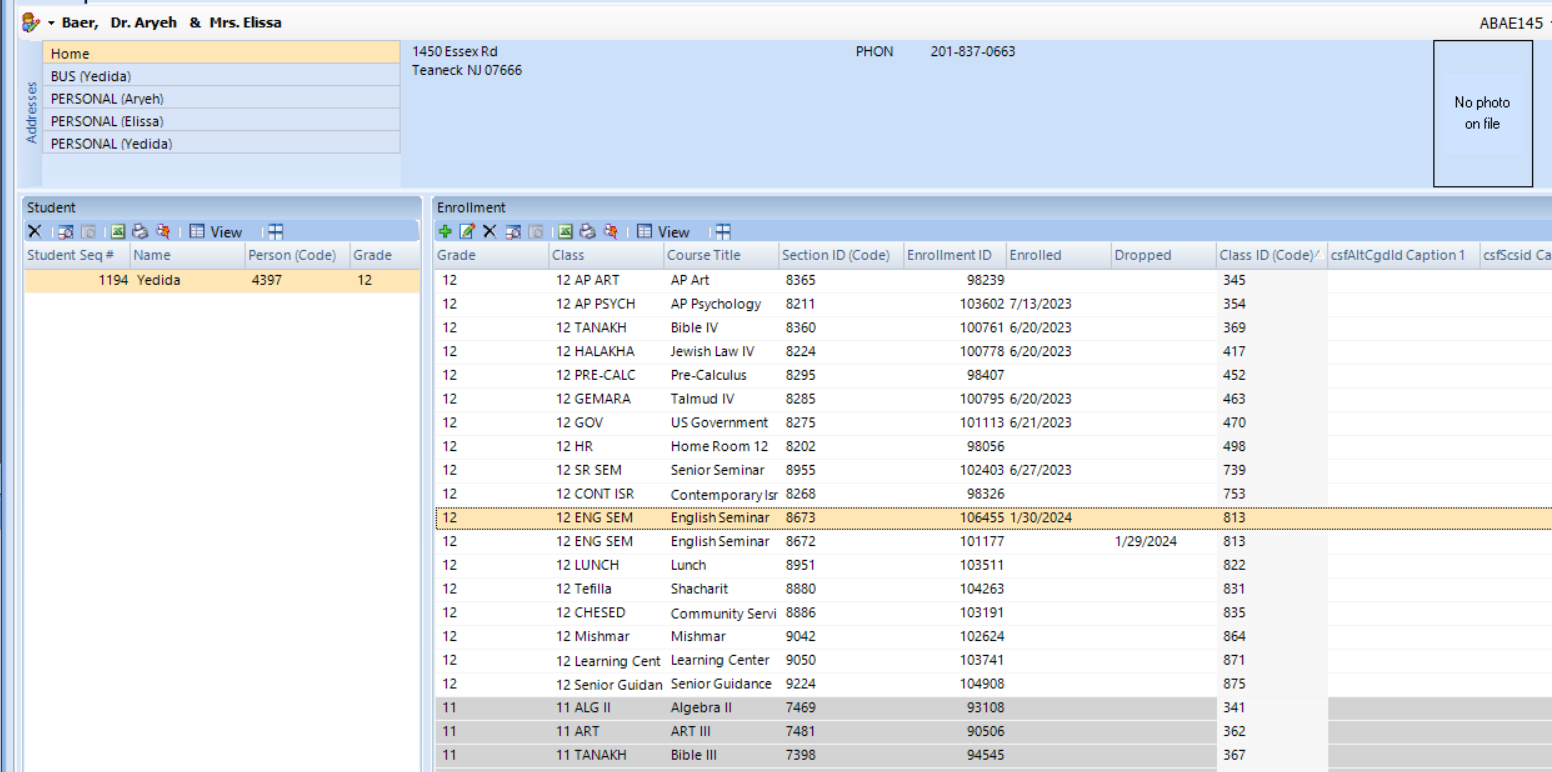Viewport: 1552px width, 772px height.
Task: Click the find icon in Student toolbar
Action: pos(65,232)
